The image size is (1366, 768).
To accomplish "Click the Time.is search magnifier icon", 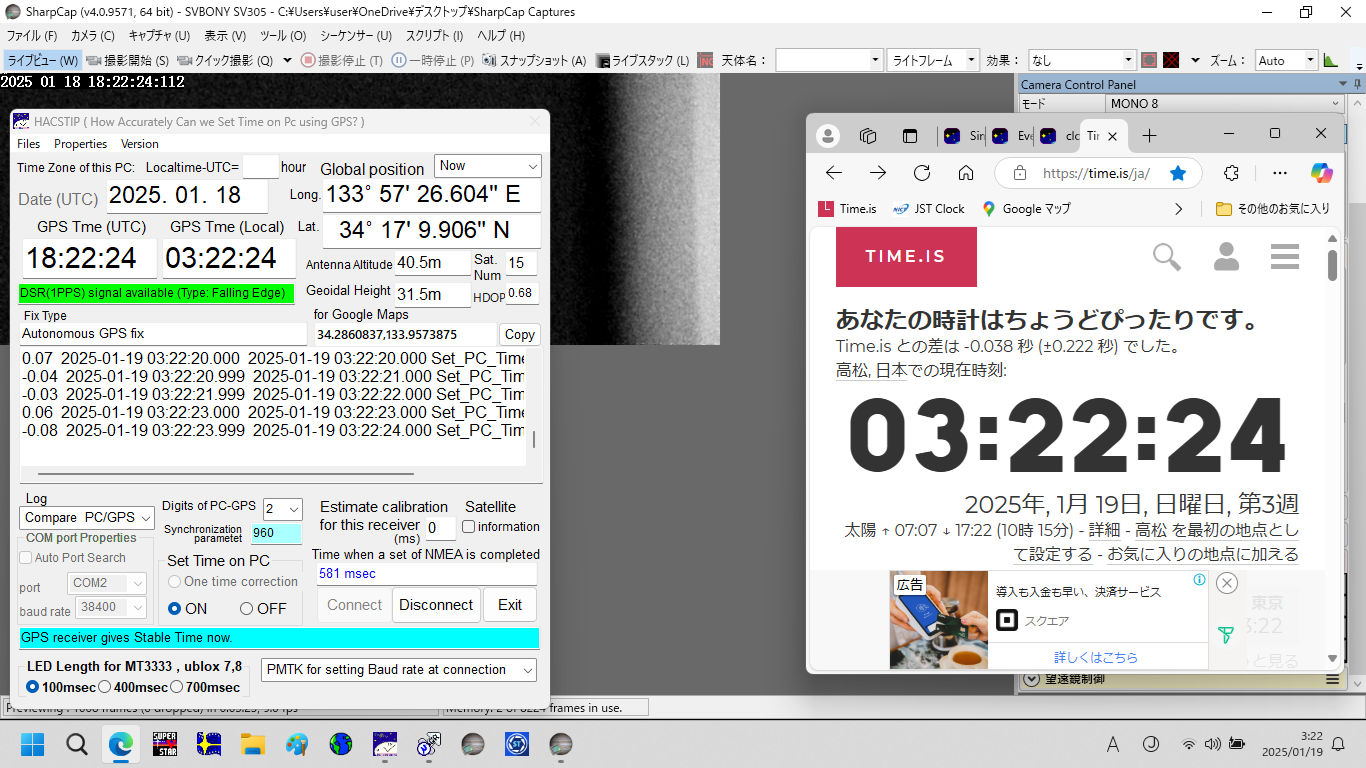I will tap(1167, 257).
